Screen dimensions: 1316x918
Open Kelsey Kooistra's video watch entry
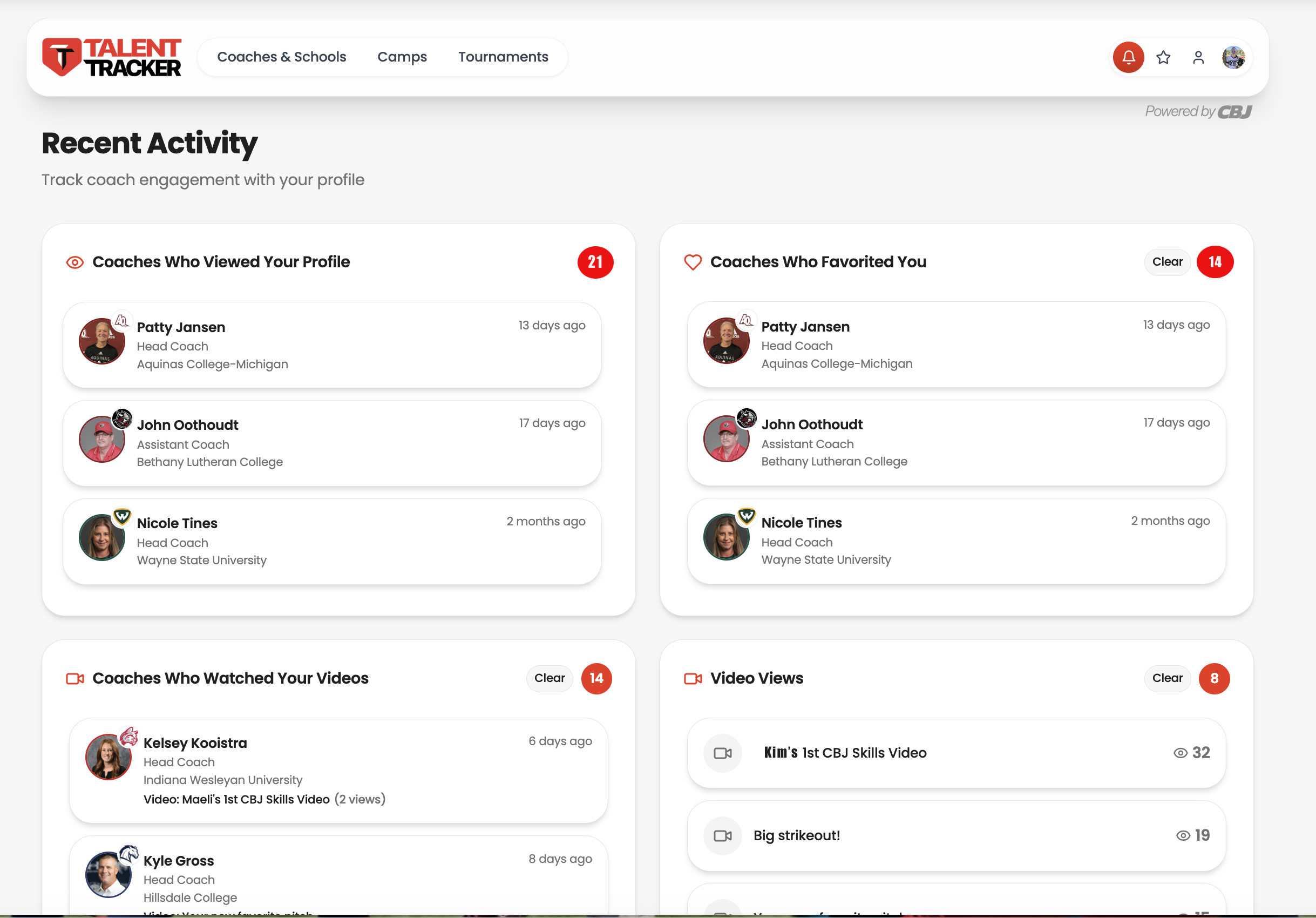(338, 770)
